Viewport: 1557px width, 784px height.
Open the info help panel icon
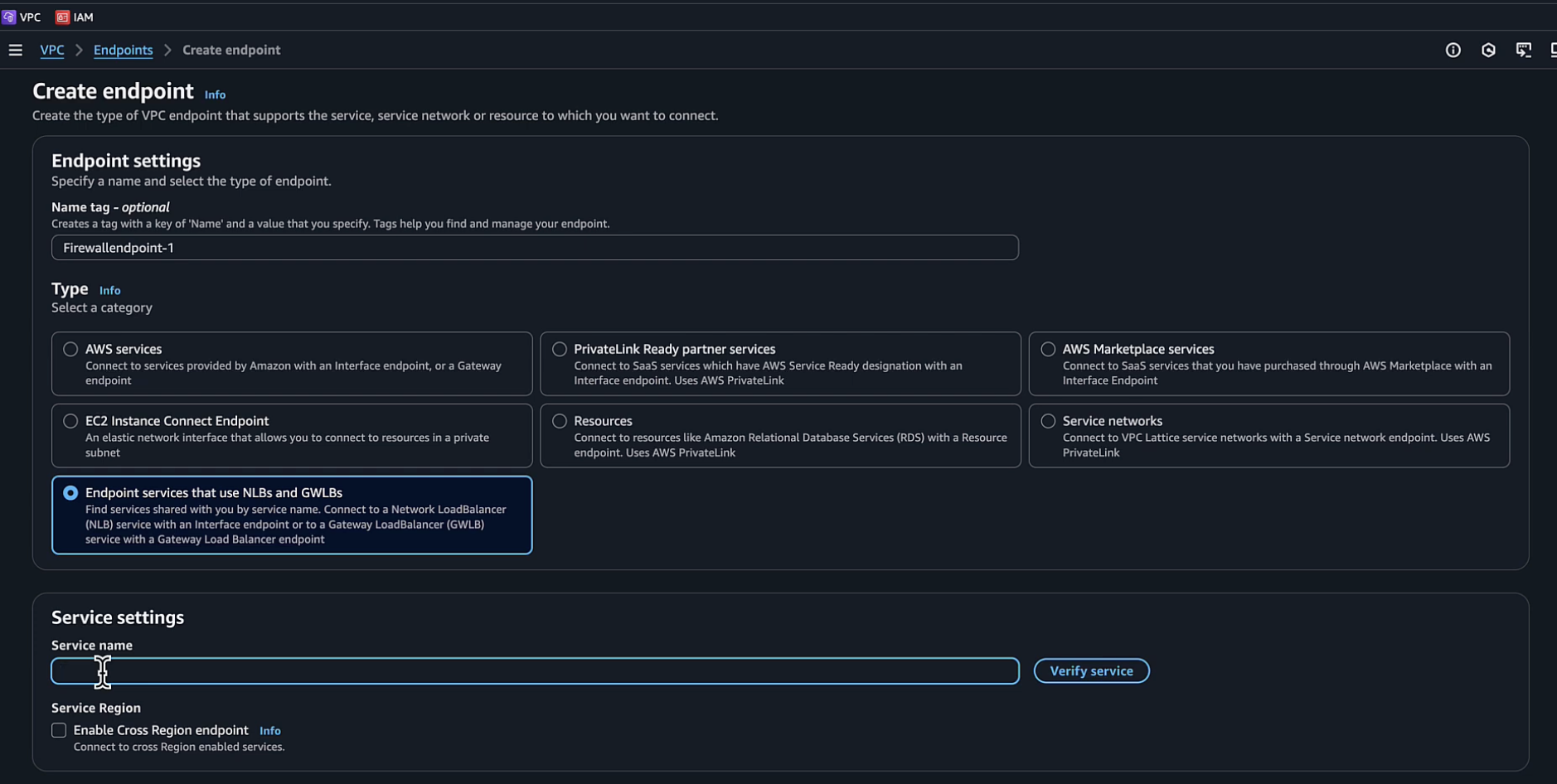(1453, 51)
